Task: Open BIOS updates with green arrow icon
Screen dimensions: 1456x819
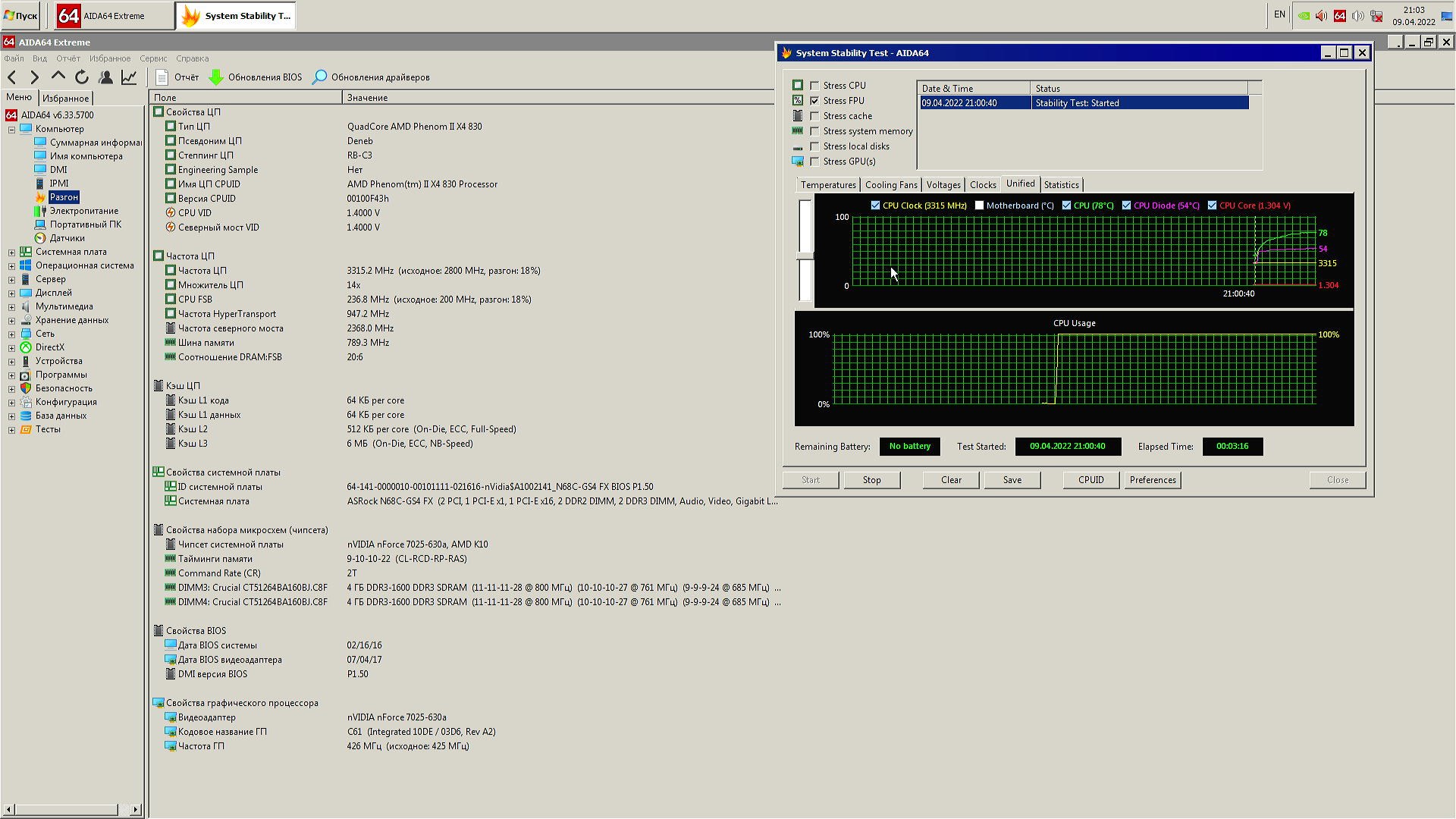Action: [x=216, y=77]
